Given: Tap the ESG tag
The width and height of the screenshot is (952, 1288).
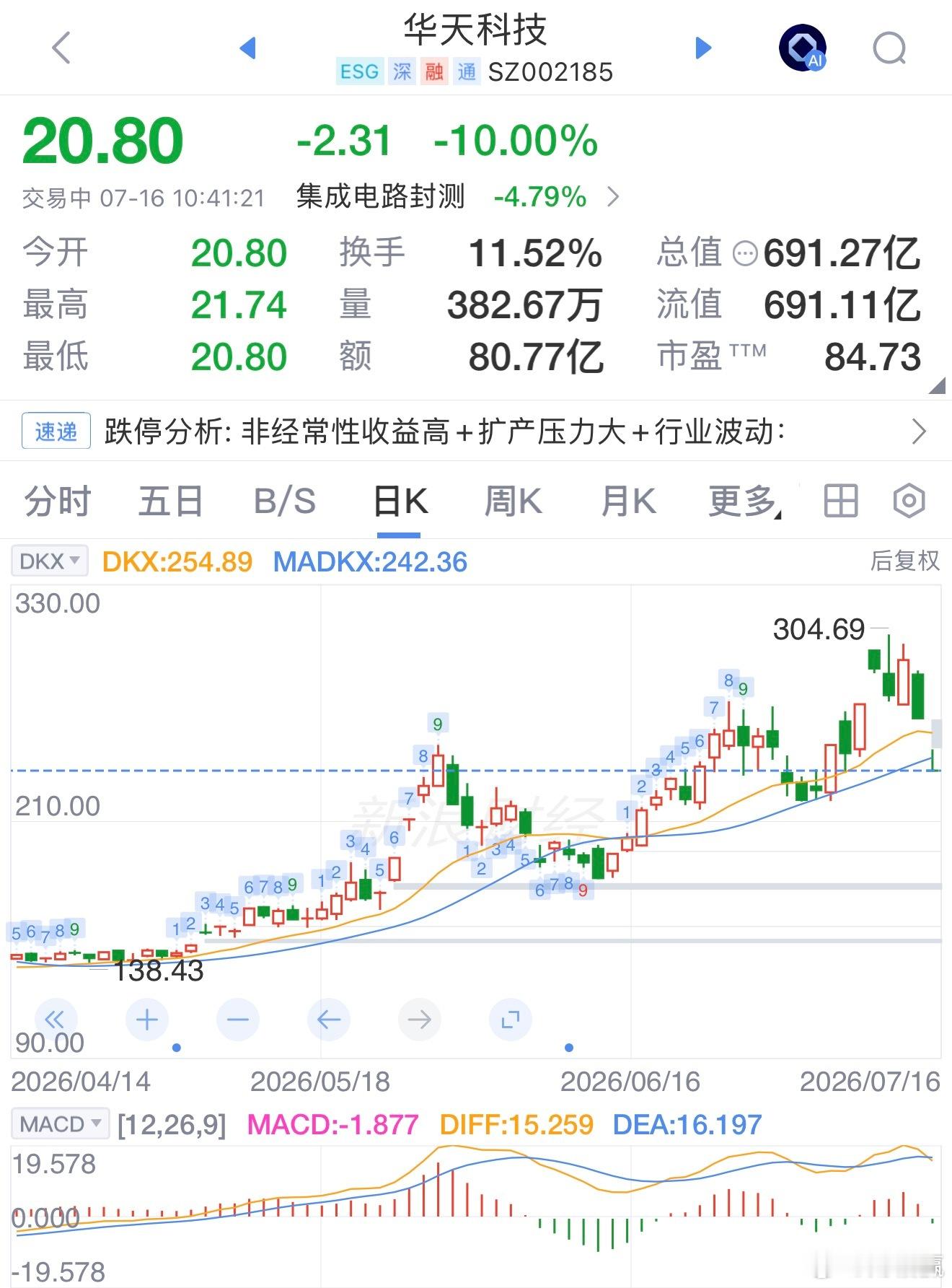Looking at the screenshot, I should (x=359, y=71).
